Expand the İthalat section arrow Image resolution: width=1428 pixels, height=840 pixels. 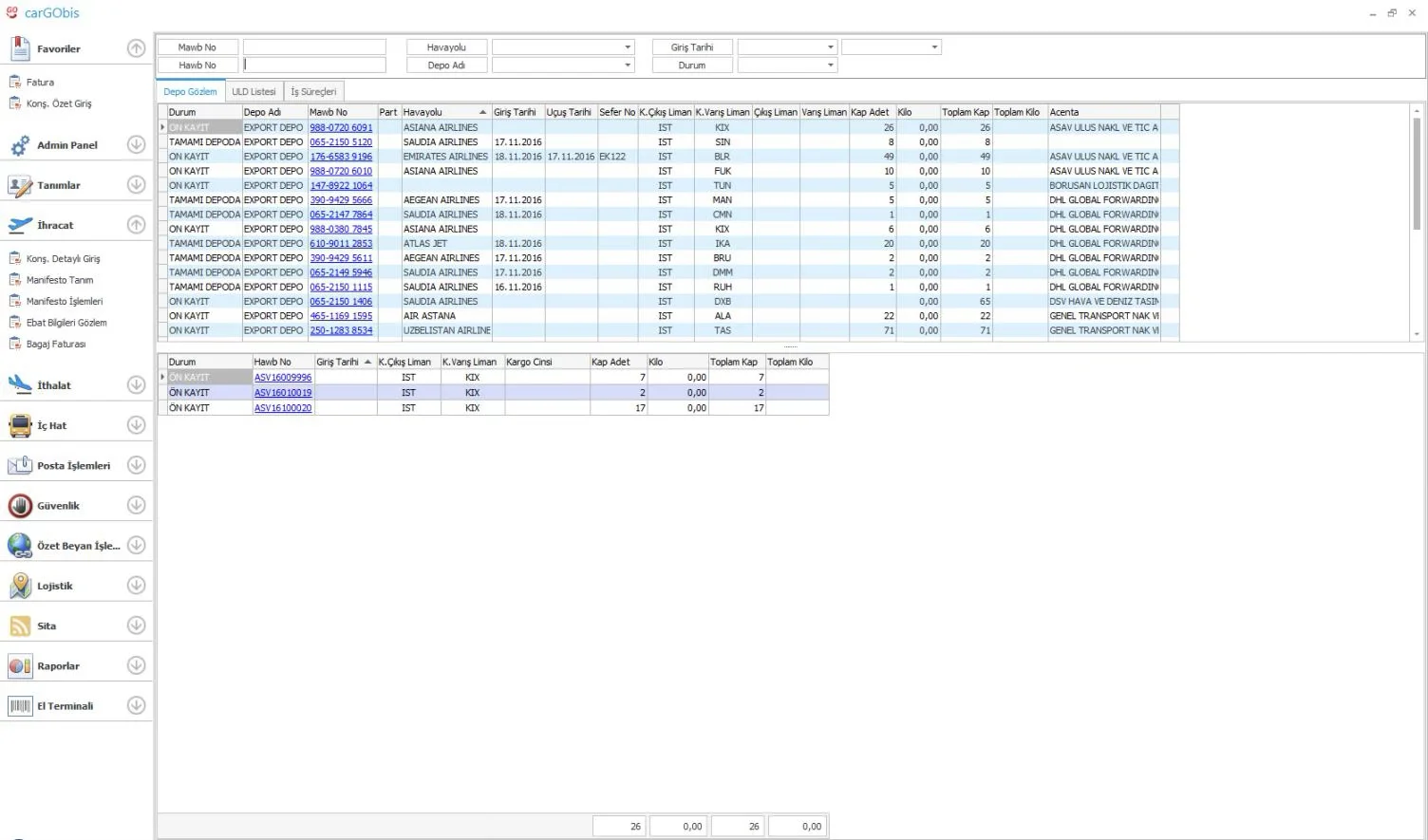pos(136,385)
